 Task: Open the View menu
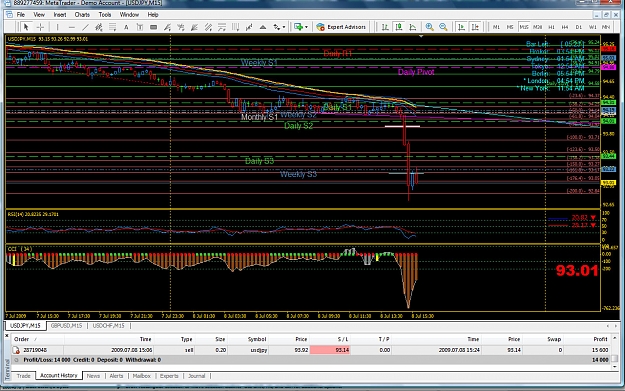pos(39,15)
